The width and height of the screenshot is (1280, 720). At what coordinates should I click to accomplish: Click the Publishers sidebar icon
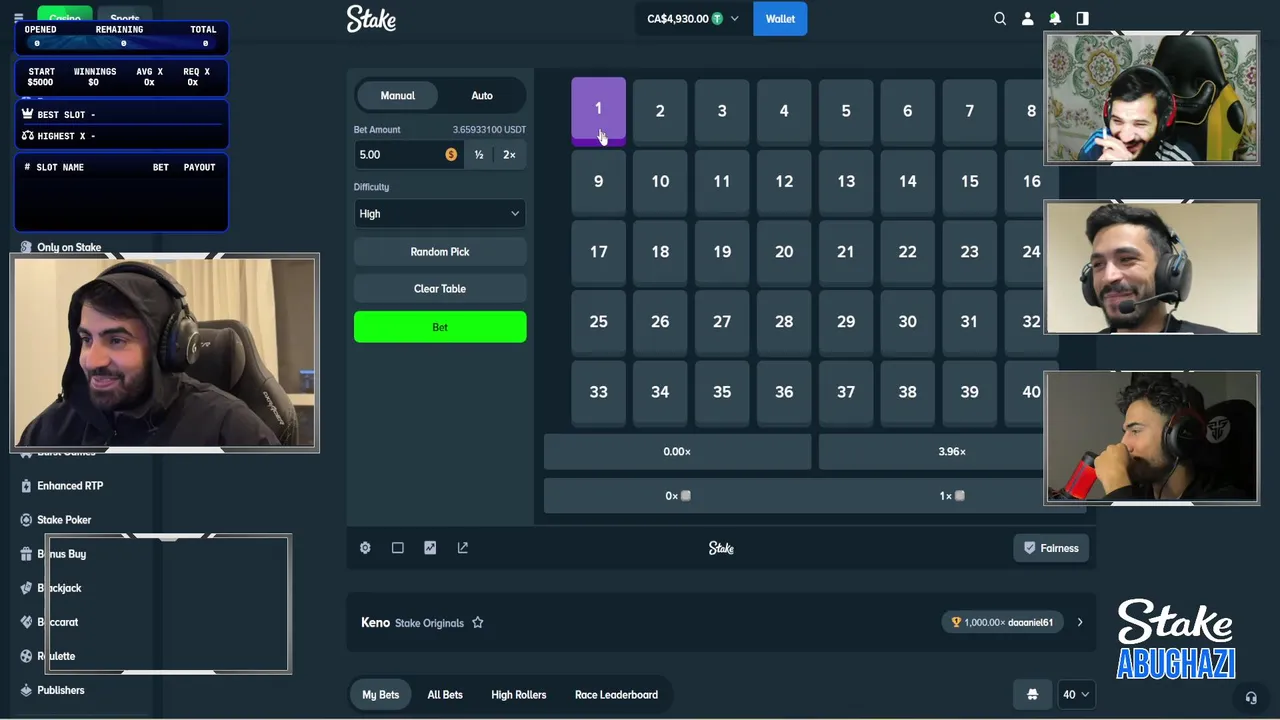(x=27, y=690)
